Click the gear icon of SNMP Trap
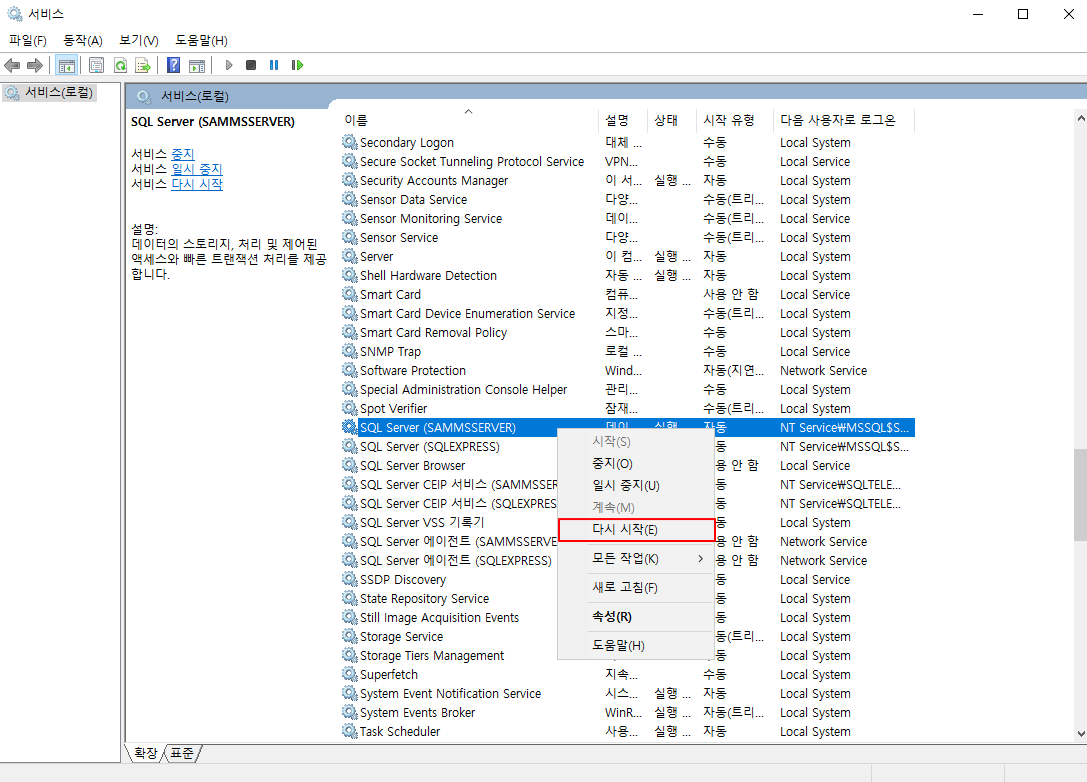This screenshot has height=782, width=1087. tap(349, 351)
